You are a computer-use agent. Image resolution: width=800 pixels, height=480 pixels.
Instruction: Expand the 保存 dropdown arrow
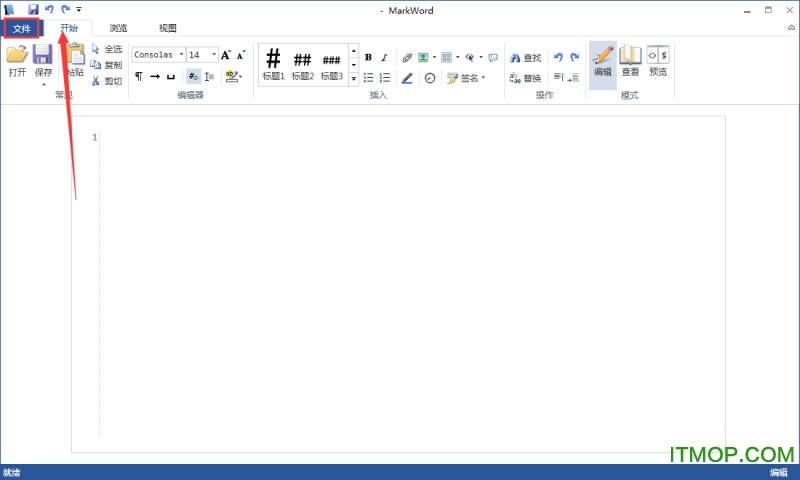point(43,84)
